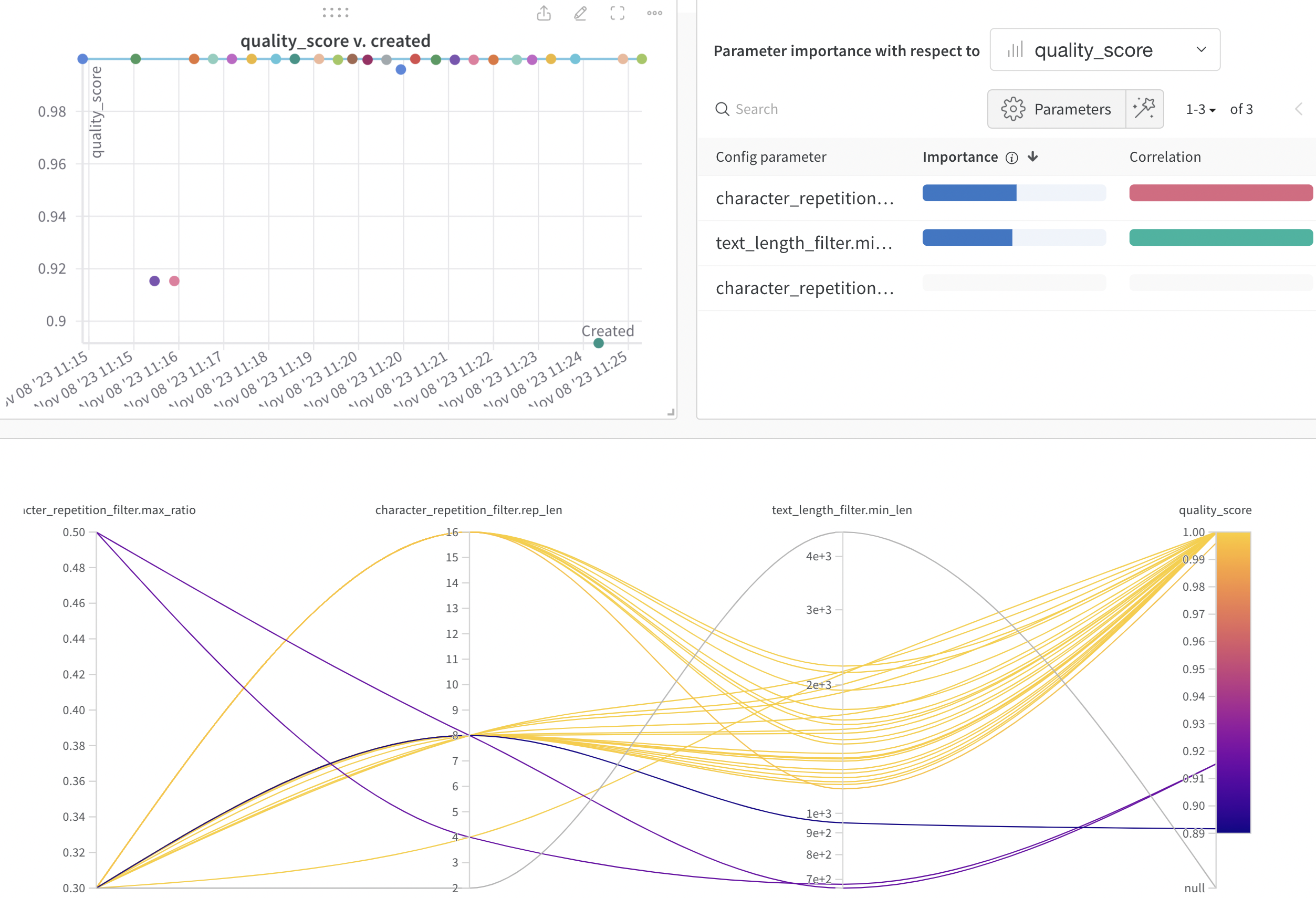Viewport: 1316px width, 898px height.
Task: Open the 1-3 rows pagination dropdown
Action: click(x=1200, y=109)
